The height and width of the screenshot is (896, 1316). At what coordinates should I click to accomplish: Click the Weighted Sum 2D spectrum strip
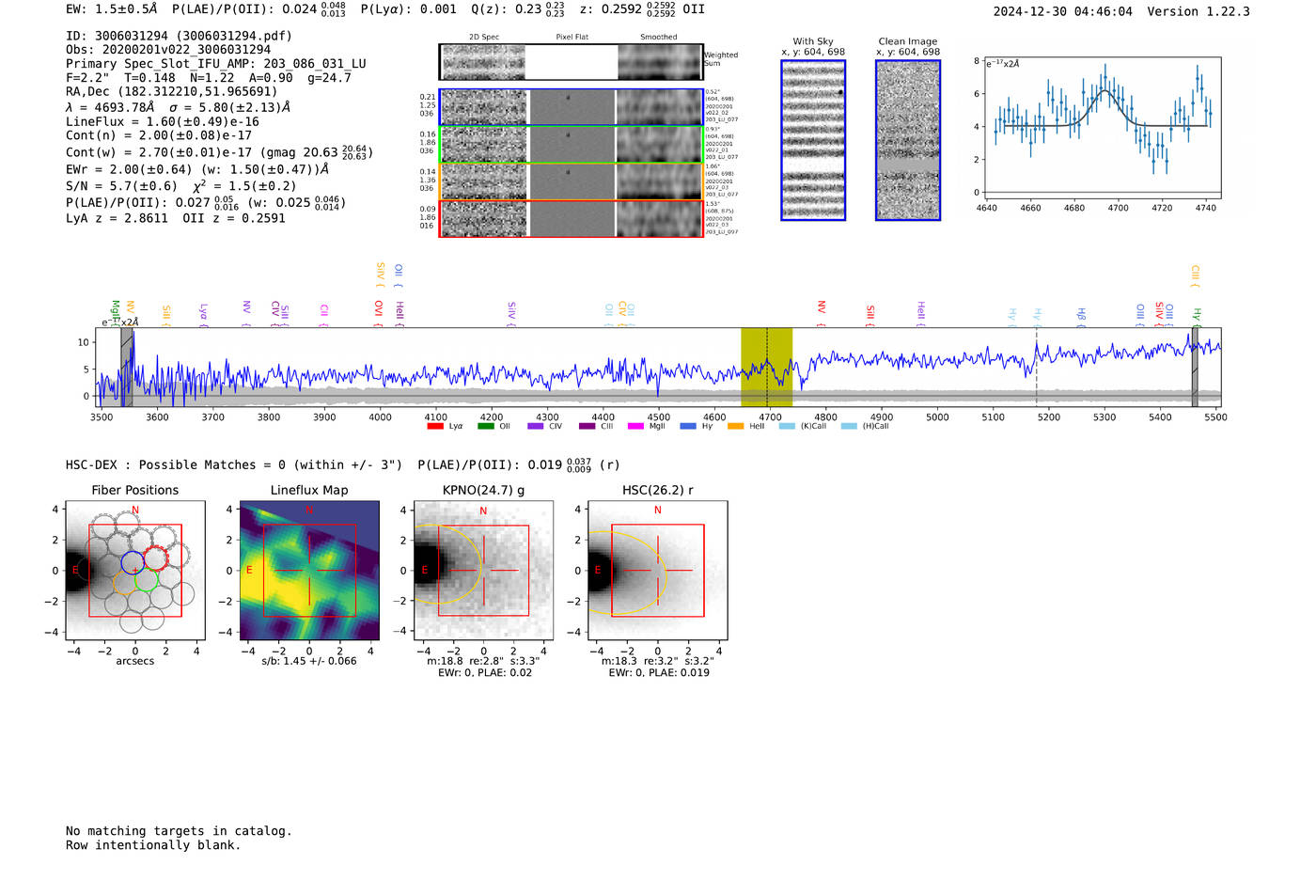(x=572, y=62)
